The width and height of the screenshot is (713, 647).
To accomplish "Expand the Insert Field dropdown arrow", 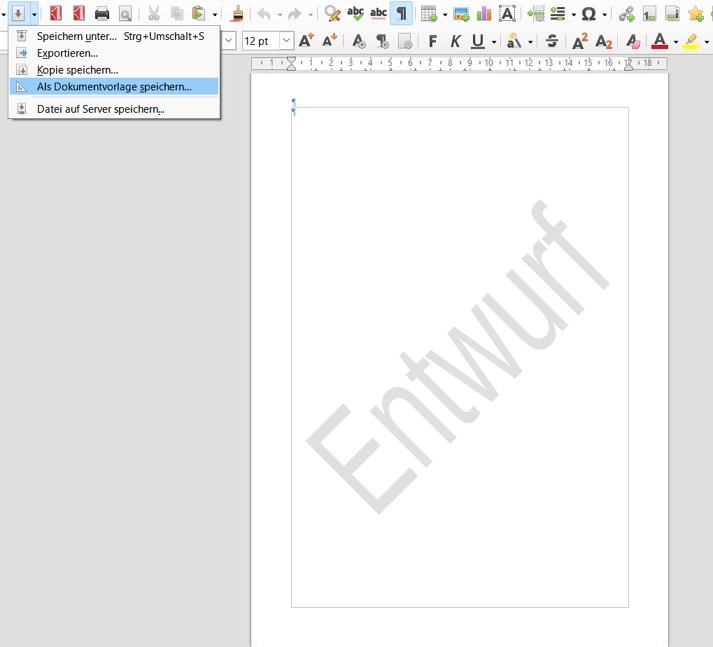I will point(573,15).
